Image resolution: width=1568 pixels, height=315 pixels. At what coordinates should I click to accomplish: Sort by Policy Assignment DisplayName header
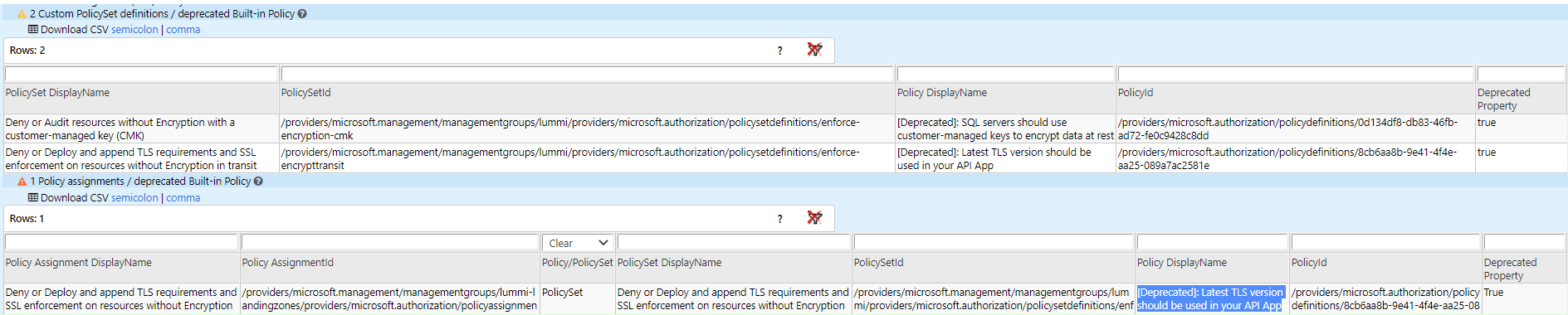121,269
